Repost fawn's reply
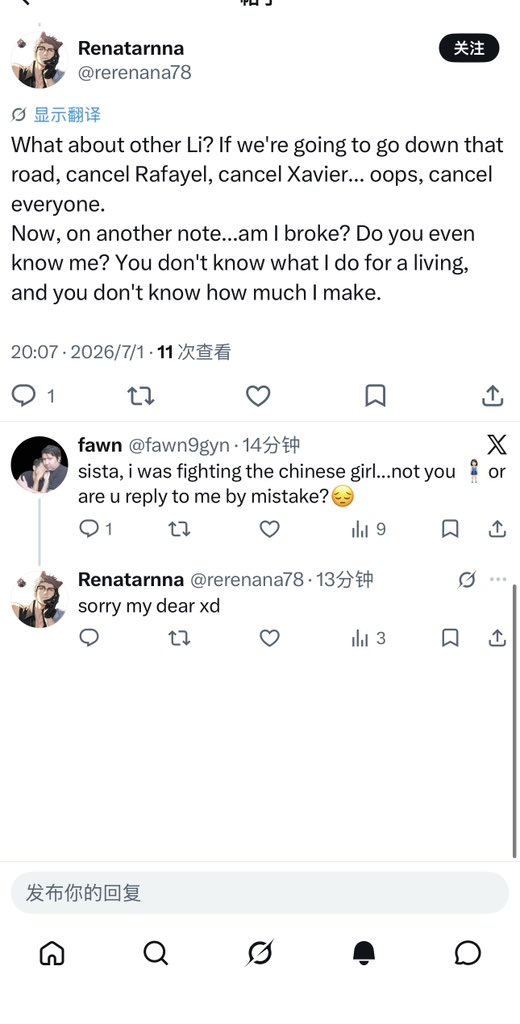This screenshot has height=1024, width=520. click(179, 529)
